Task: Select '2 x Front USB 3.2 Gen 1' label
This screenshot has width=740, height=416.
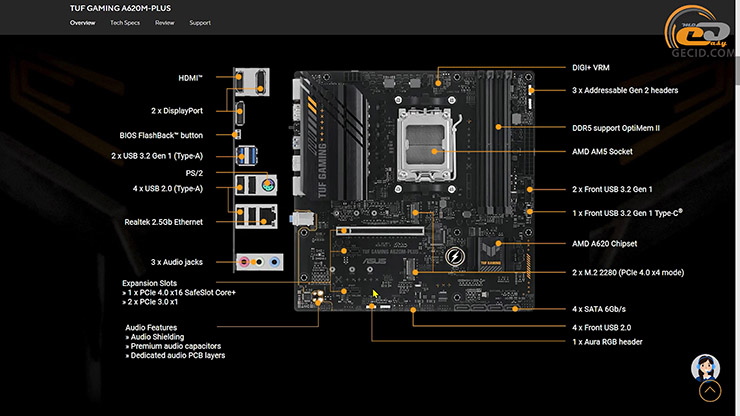Action: tap(612, 189)
